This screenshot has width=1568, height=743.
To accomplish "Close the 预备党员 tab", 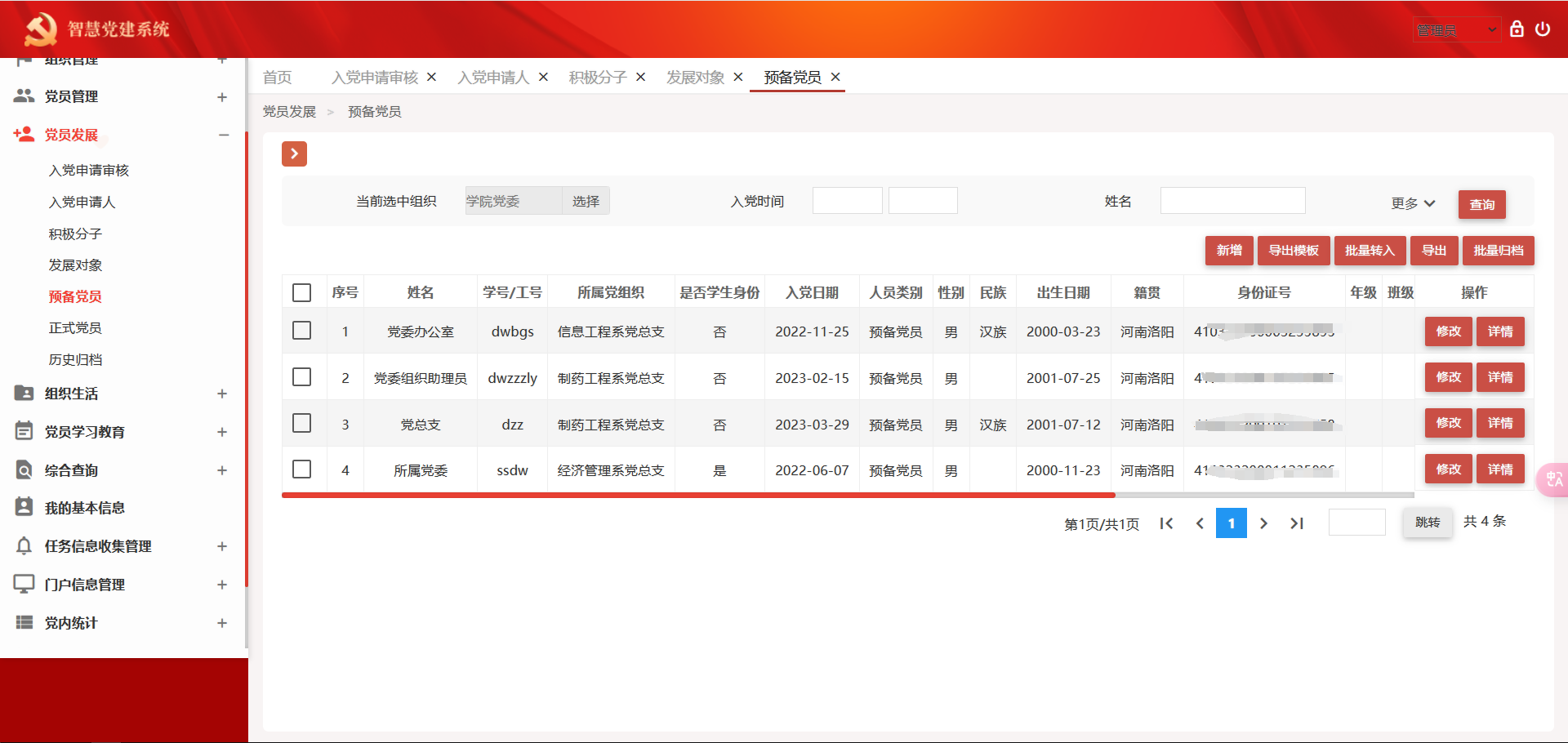I will [835, 77].
